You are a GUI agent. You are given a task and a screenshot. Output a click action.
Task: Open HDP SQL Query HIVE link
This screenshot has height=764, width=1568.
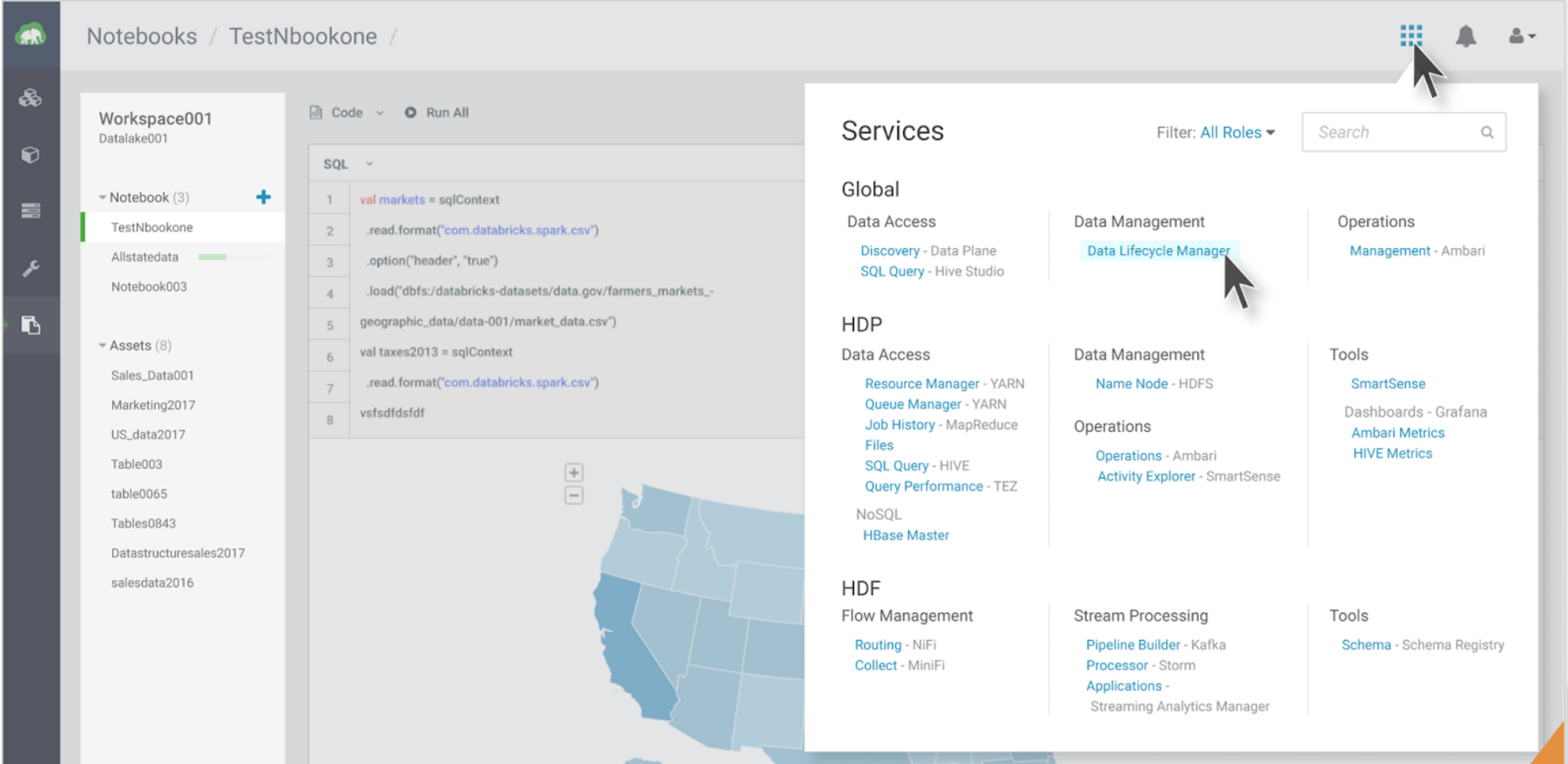(x=896, y=465)
